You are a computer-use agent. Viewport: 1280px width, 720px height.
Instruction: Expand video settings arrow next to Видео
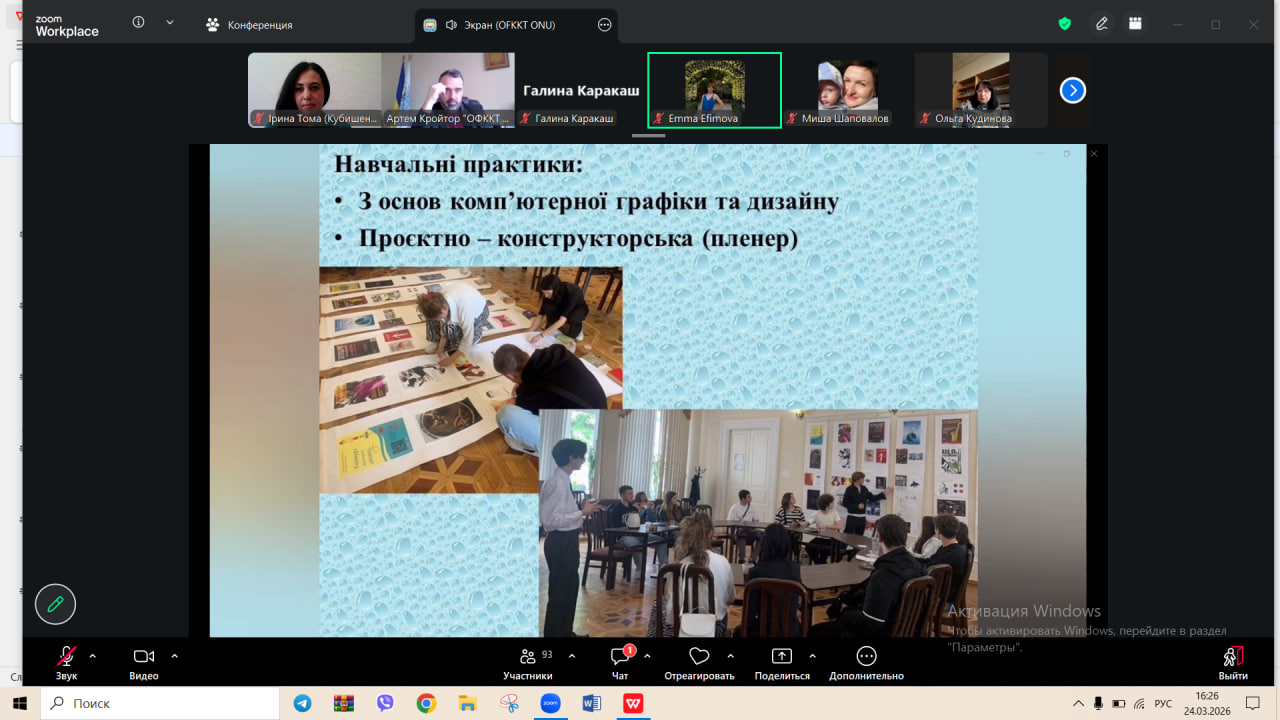point(175,656)
